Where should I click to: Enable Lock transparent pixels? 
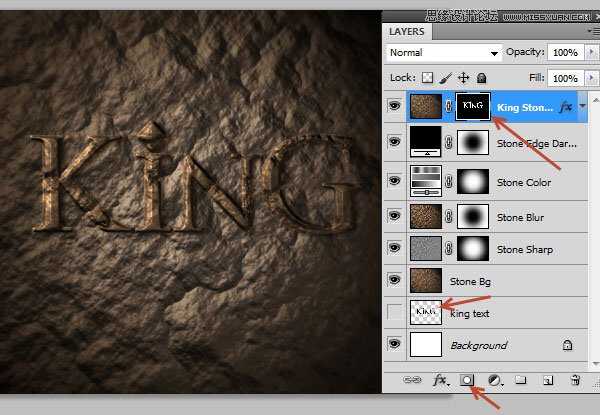click(x=427, y=78)
